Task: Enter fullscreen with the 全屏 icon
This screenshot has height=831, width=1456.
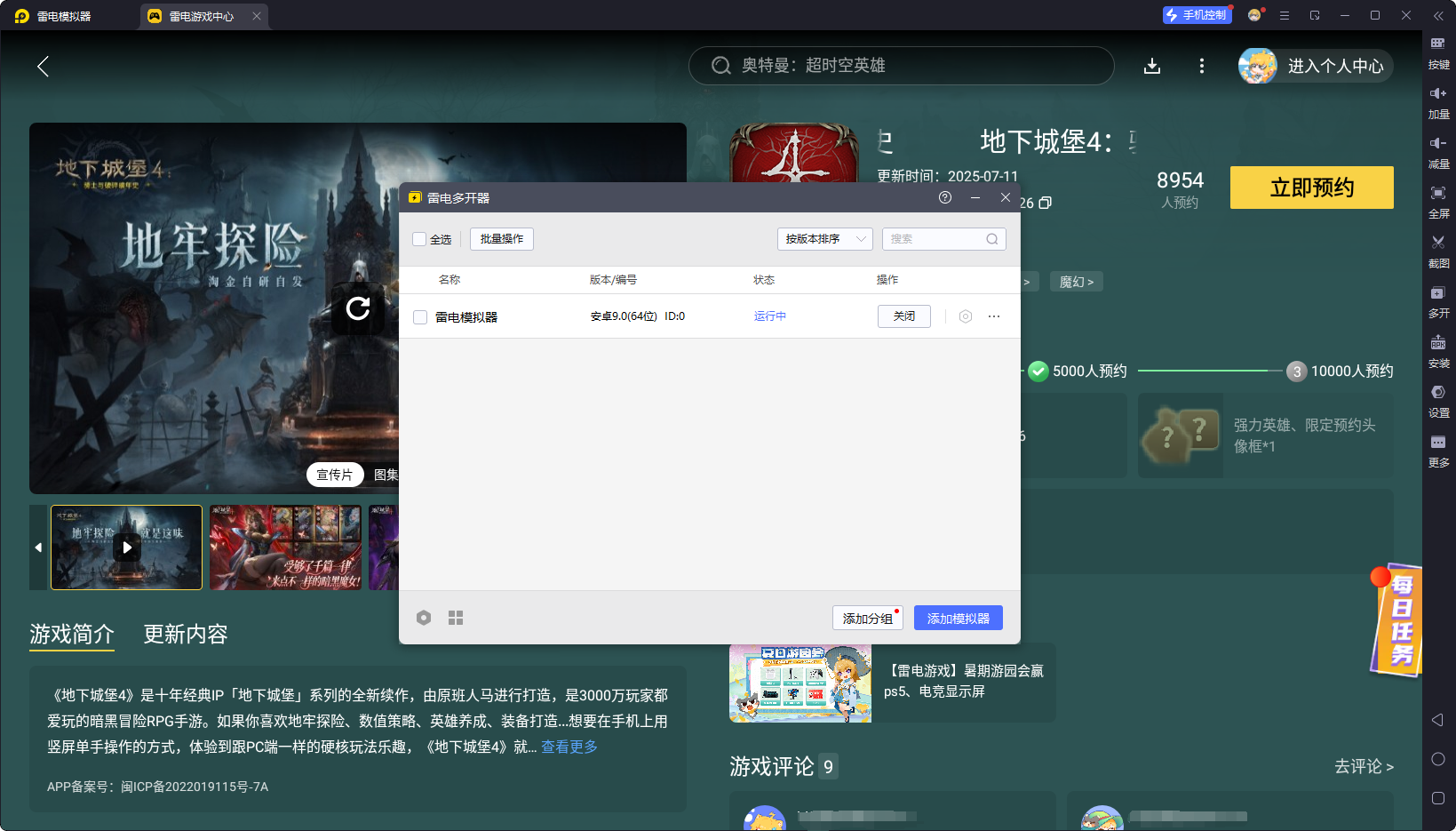Action: click(x=1438, y=201)
